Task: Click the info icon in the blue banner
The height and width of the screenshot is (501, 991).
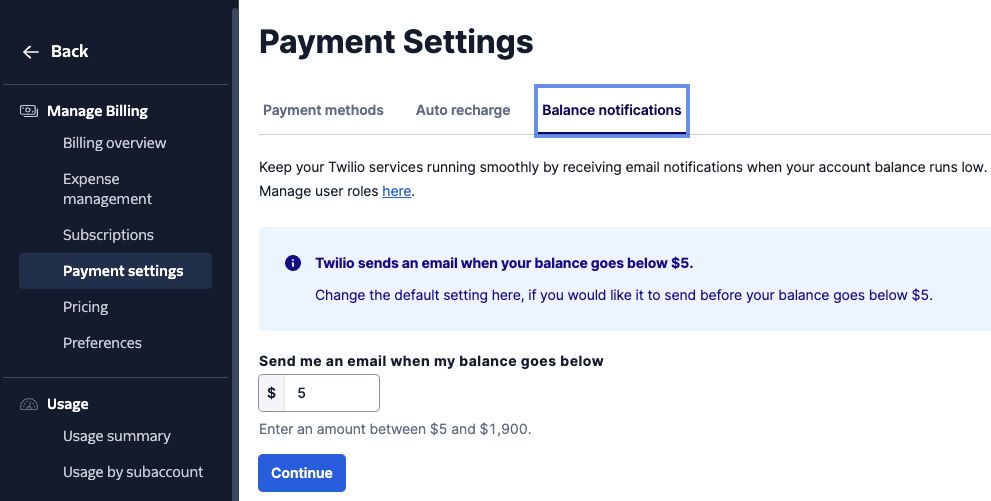Action: 293,263
